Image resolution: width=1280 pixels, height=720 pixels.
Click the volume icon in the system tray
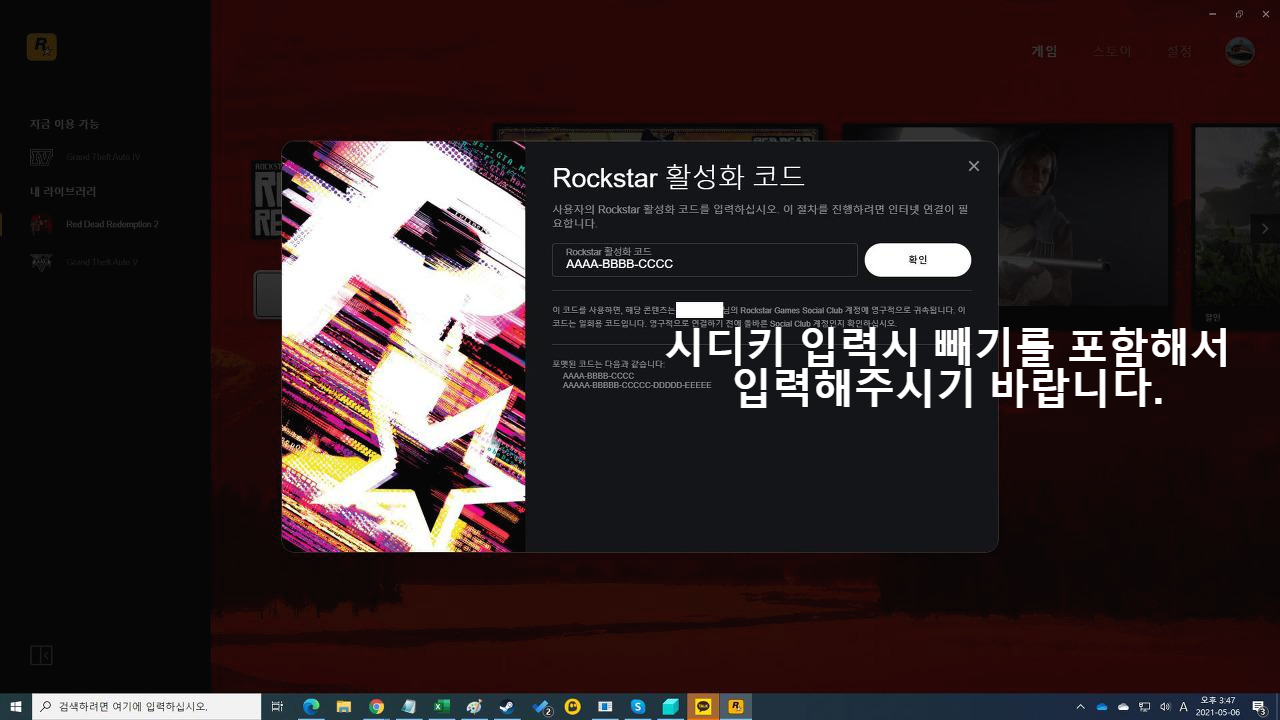[x=1164, y=706]
